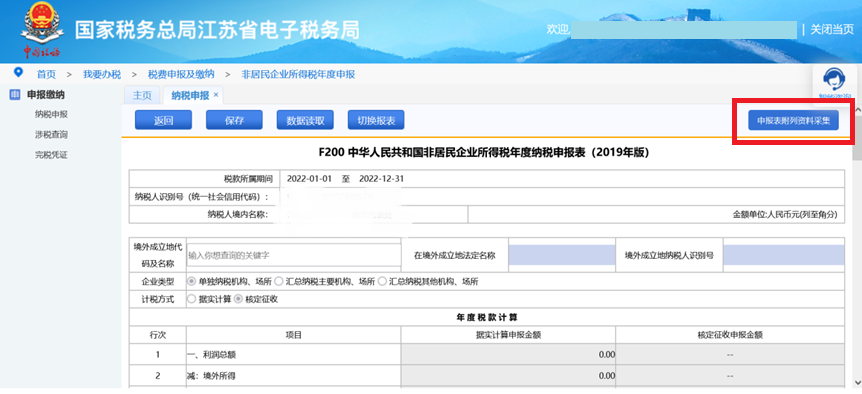
Task: Click the 返回 button
Action: pos(163,120)
